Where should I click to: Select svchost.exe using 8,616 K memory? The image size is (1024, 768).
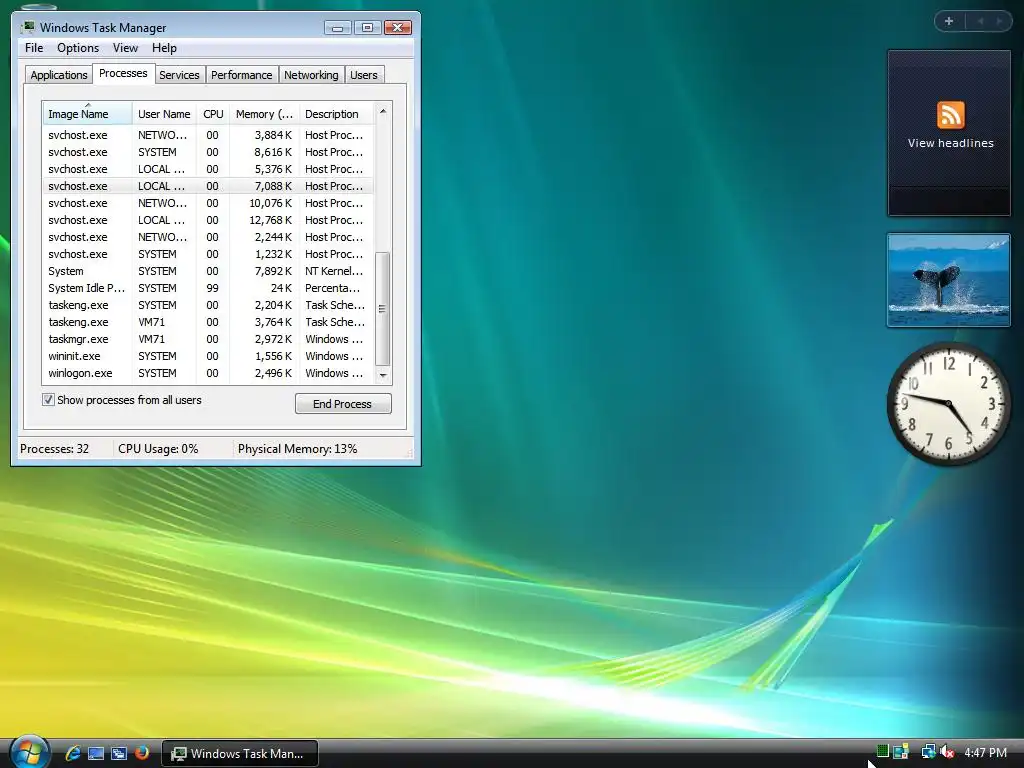(208, 152)
